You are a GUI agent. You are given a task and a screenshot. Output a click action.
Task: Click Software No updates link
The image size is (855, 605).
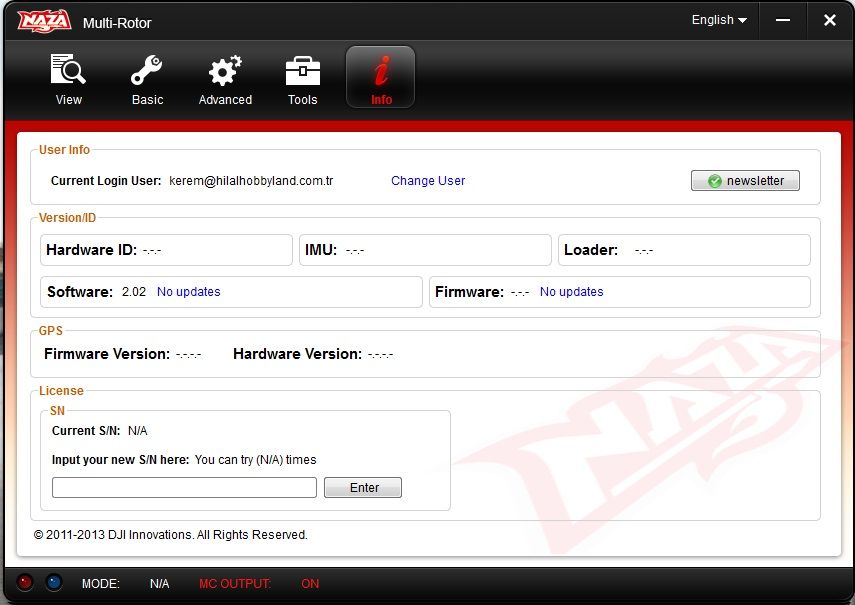[189, 292]
